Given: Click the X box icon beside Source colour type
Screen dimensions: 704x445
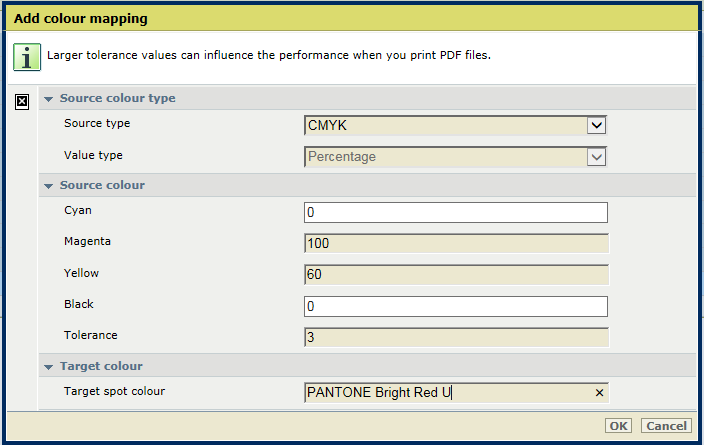Looking at the screenshot, I should pos(22,101).
